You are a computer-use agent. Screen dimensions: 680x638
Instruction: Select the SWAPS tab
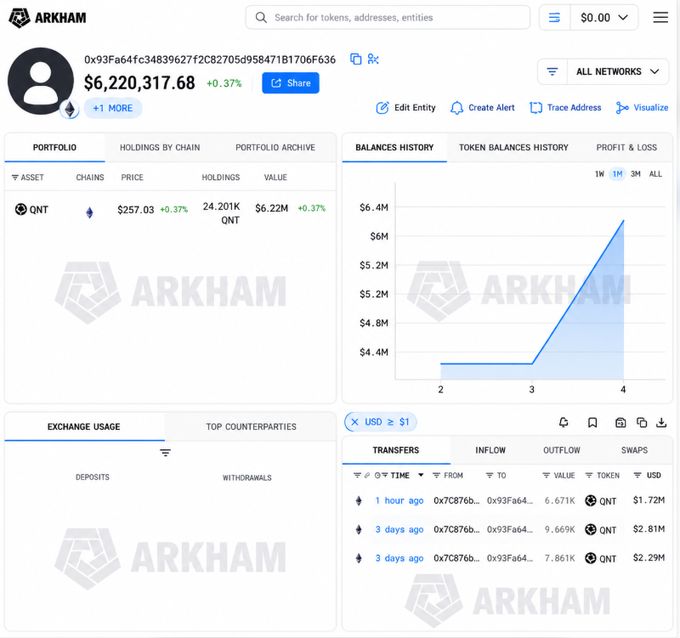634,450
